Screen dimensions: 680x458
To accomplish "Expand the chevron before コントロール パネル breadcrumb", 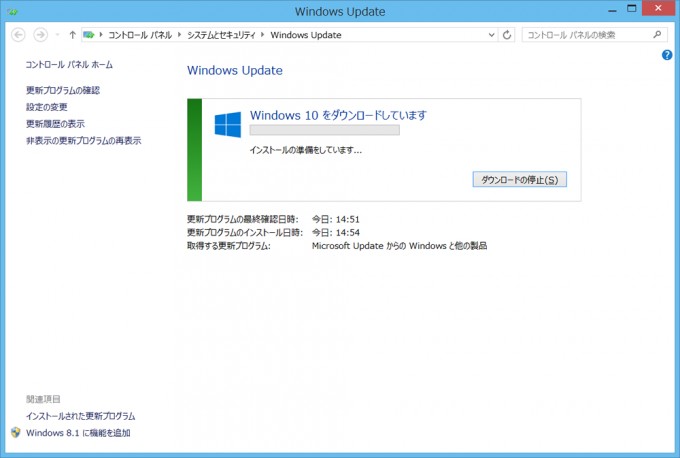I will point(101,35).
